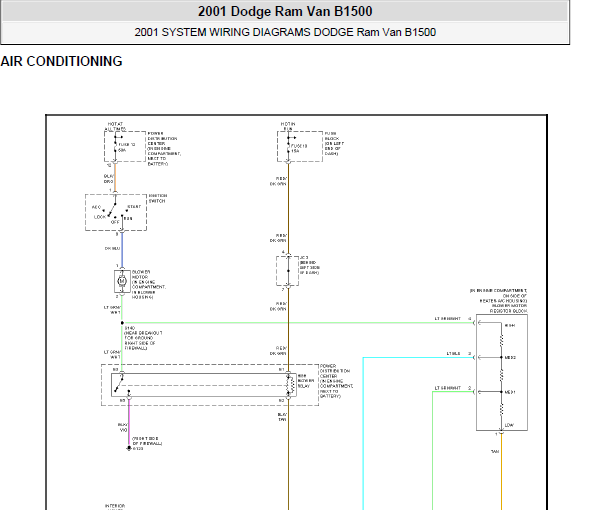Image resolution: width=604 pixels, height=510 pixels.
Task: Click the HIGH terminal label in the resistor block
Action: [x=510, y=325]
